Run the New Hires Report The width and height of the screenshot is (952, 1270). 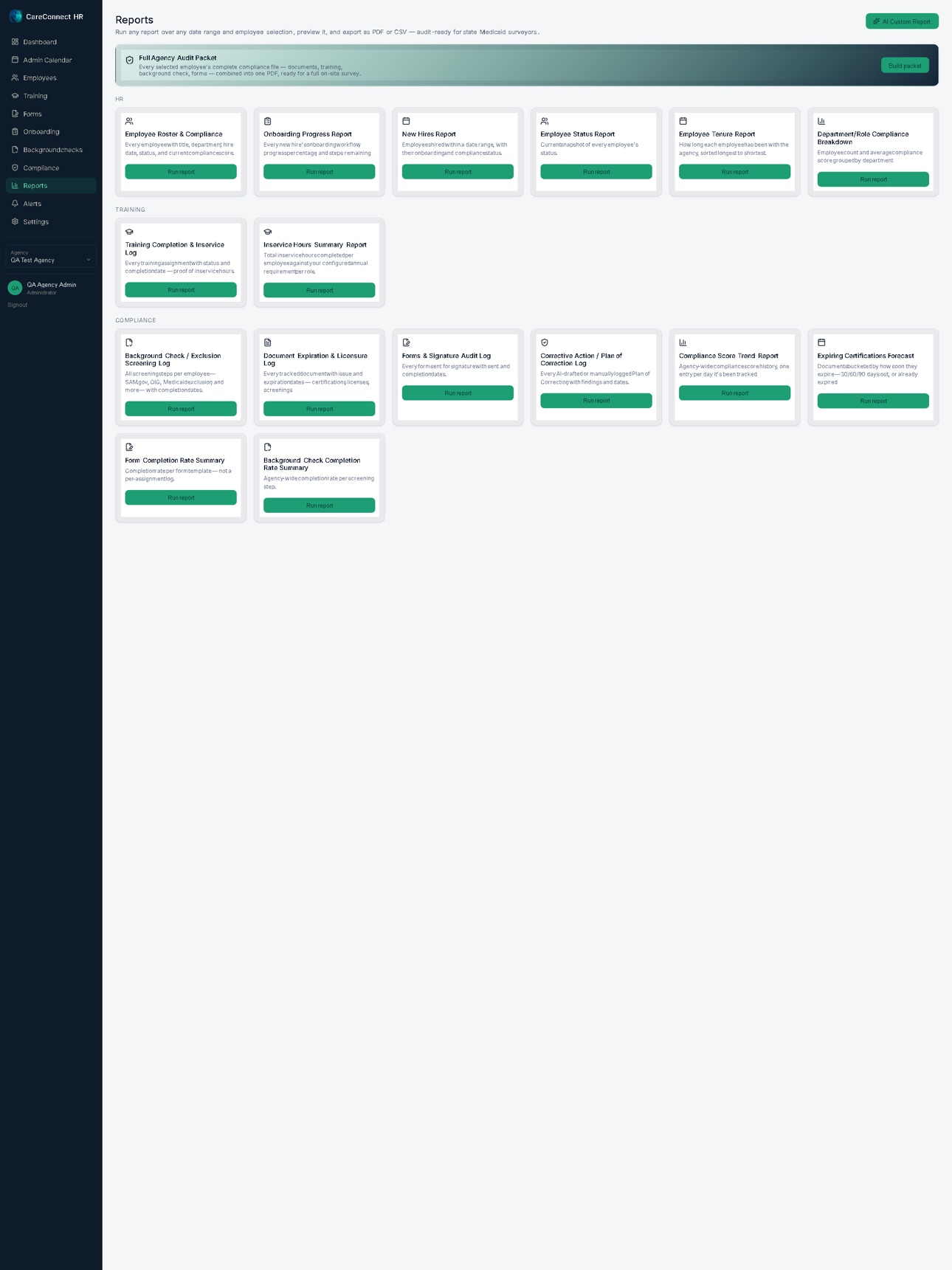458,172
